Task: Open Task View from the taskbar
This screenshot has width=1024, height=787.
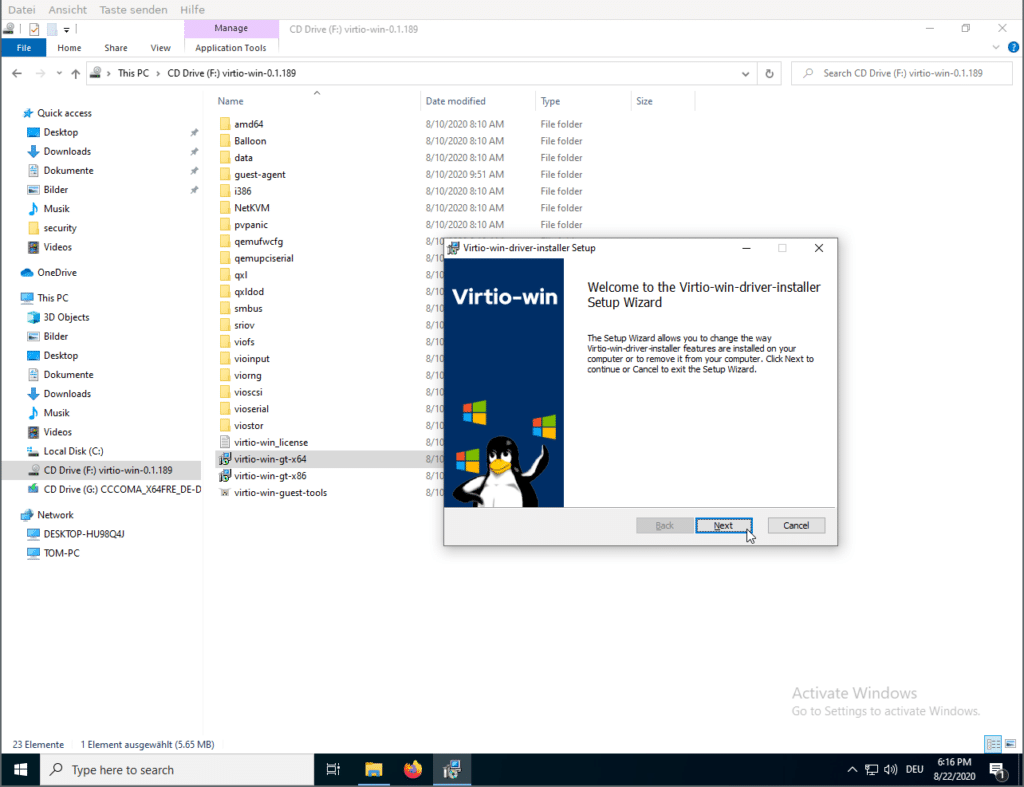Action: coord(334,770)
